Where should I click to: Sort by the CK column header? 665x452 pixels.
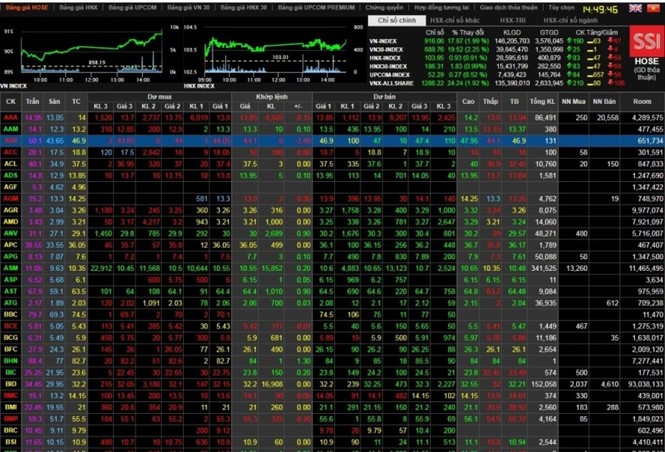[11, 102]
